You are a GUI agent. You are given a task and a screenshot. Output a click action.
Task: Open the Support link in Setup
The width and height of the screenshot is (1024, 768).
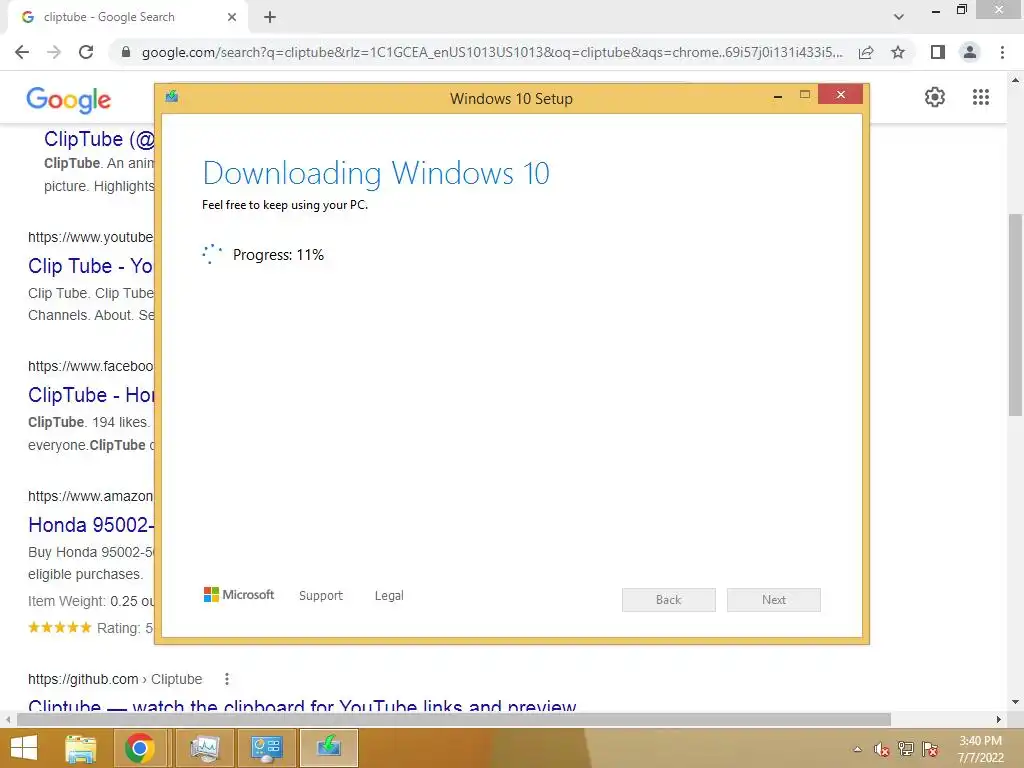tap(321, 596)
